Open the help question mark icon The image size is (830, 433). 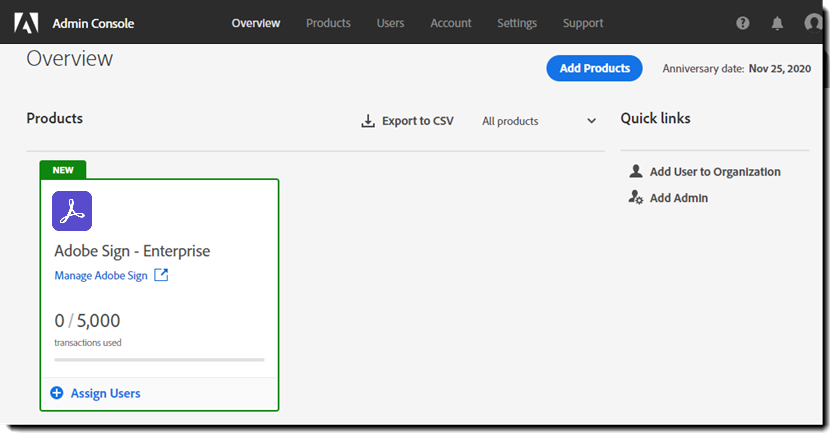pos(742,23)
